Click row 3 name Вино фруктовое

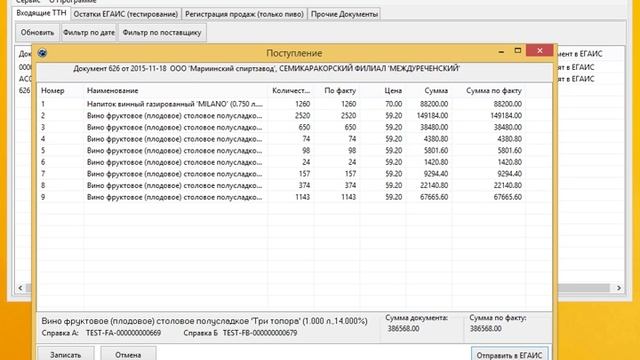[175, 127]
